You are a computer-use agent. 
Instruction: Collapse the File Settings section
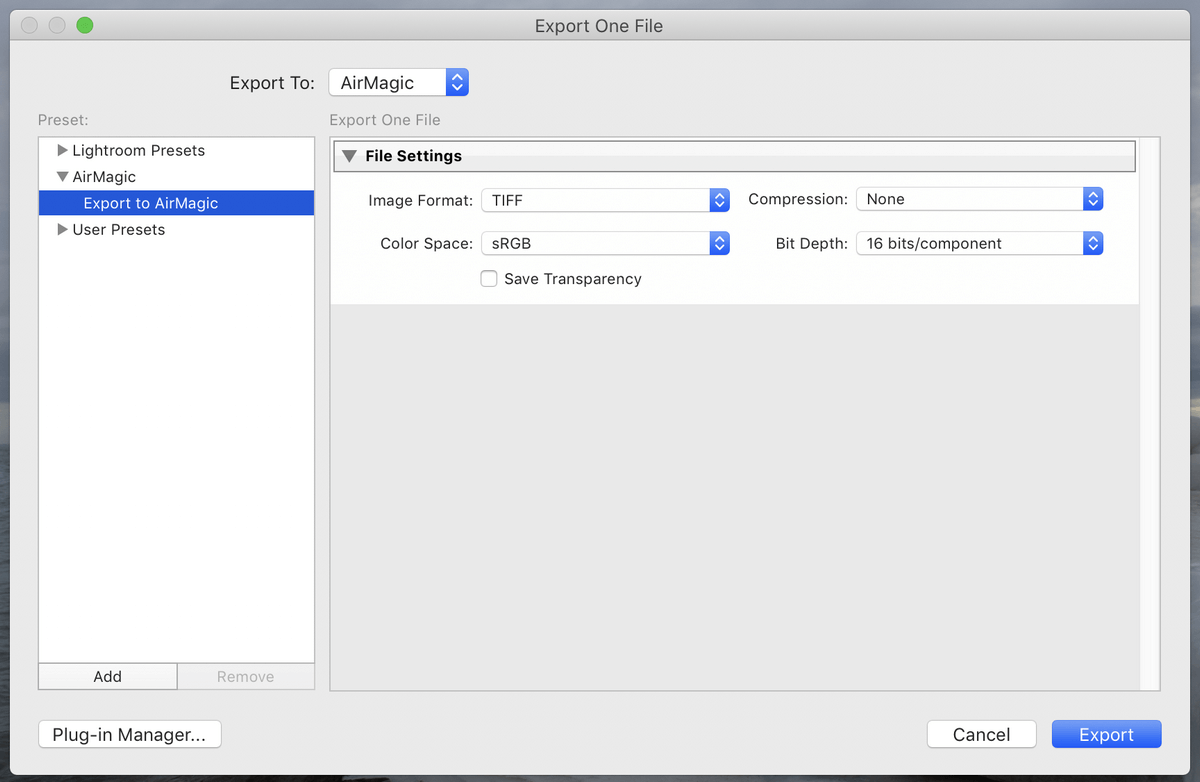pos(349,156)
